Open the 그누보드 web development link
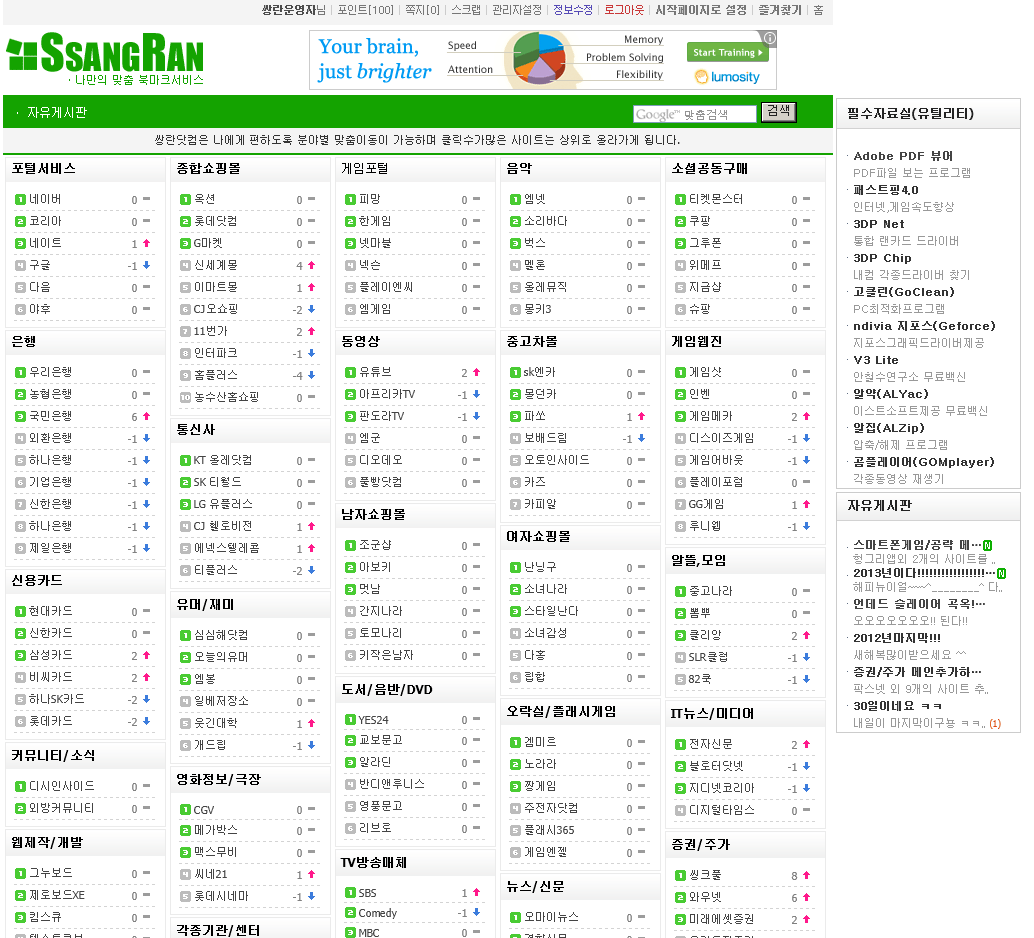Image resolution: width=1034 pixels, height=938 pixels. (51, 873)
